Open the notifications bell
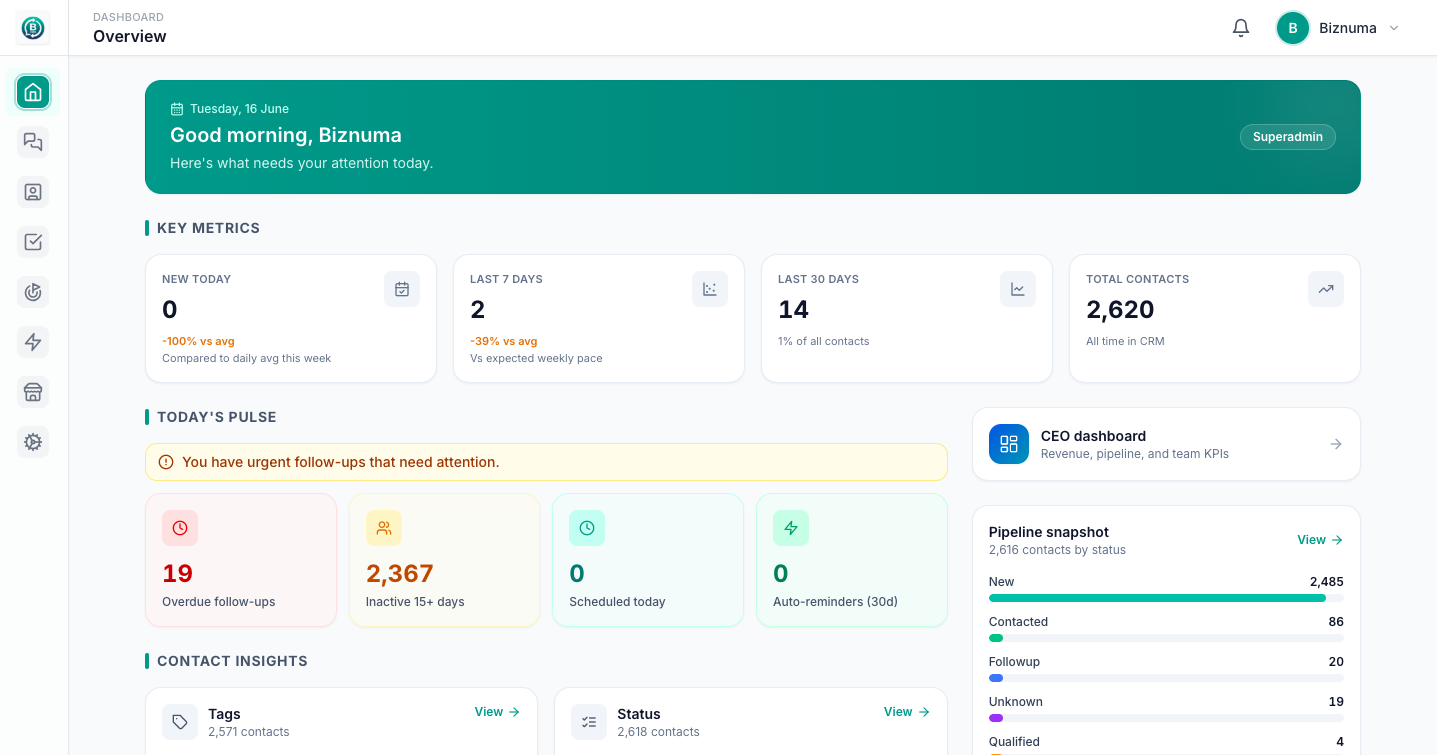 pos(1241,28)
